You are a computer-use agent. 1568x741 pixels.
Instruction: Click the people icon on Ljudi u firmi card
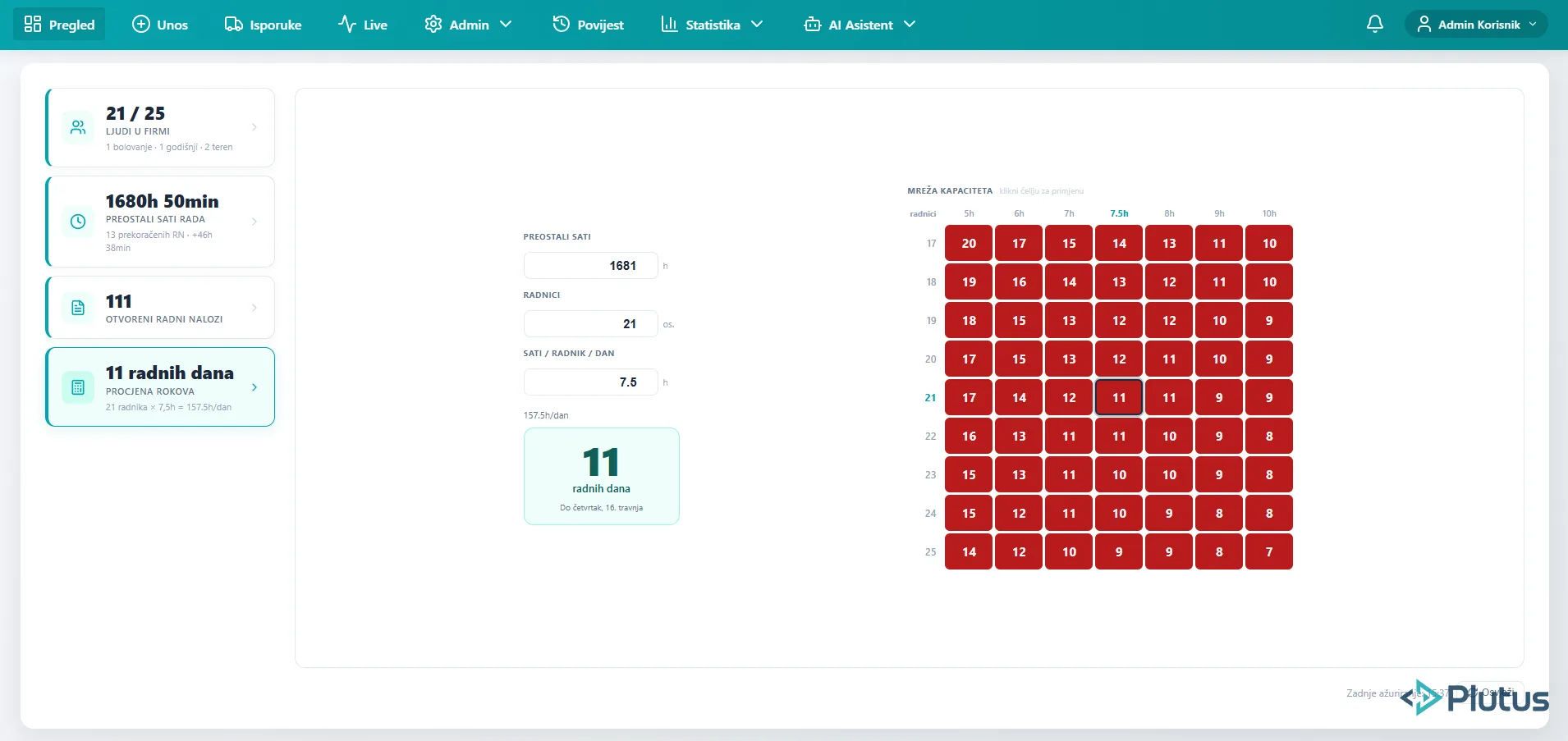[x=78, y=127]
